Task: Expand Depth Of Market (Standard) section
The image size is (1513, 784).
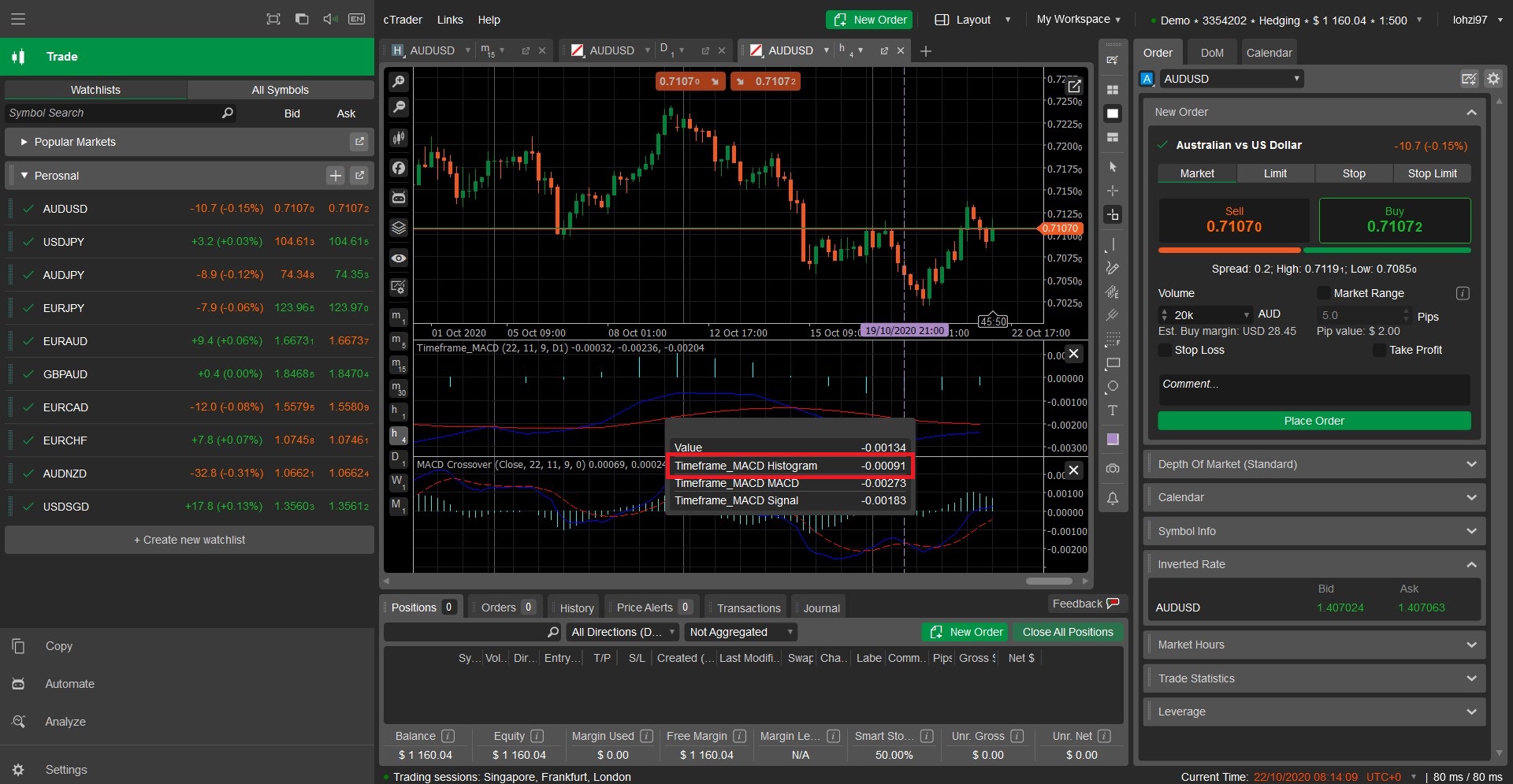Action: coord(1314,464)
